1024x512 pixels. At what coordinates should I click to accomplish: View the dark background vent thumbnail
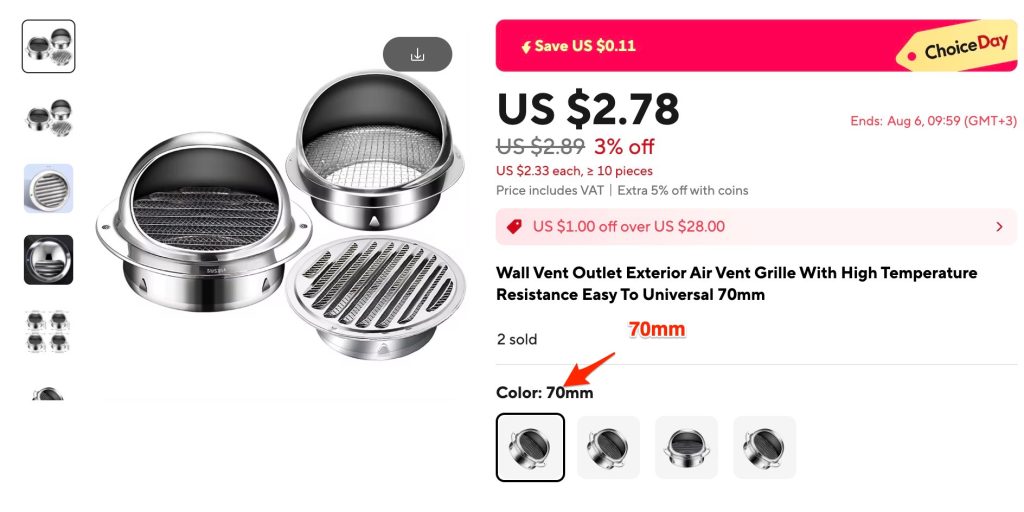pos(48,260)
